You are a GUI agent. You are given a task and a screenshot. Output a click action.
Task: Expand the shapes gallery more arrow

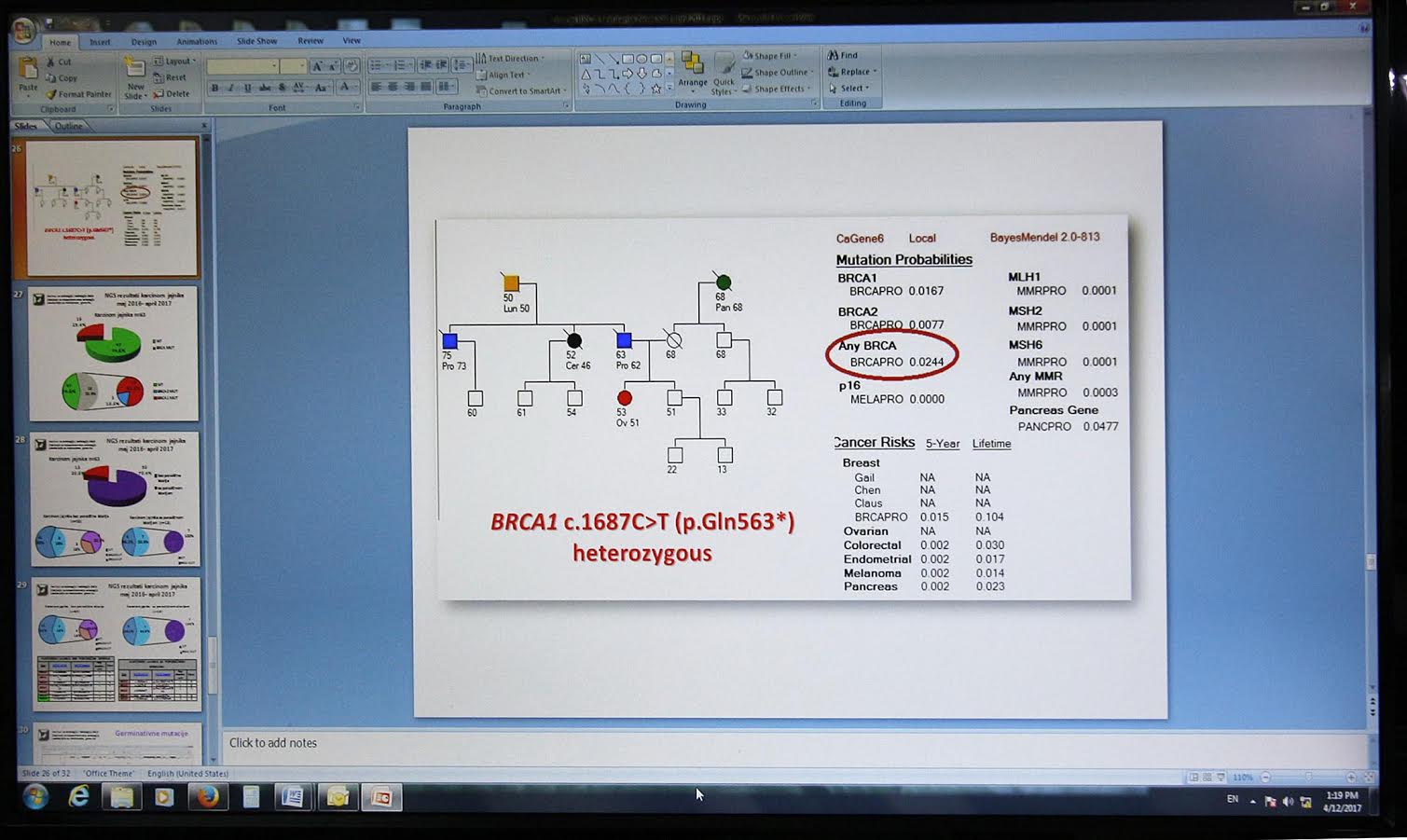click(x=669, y=89)
